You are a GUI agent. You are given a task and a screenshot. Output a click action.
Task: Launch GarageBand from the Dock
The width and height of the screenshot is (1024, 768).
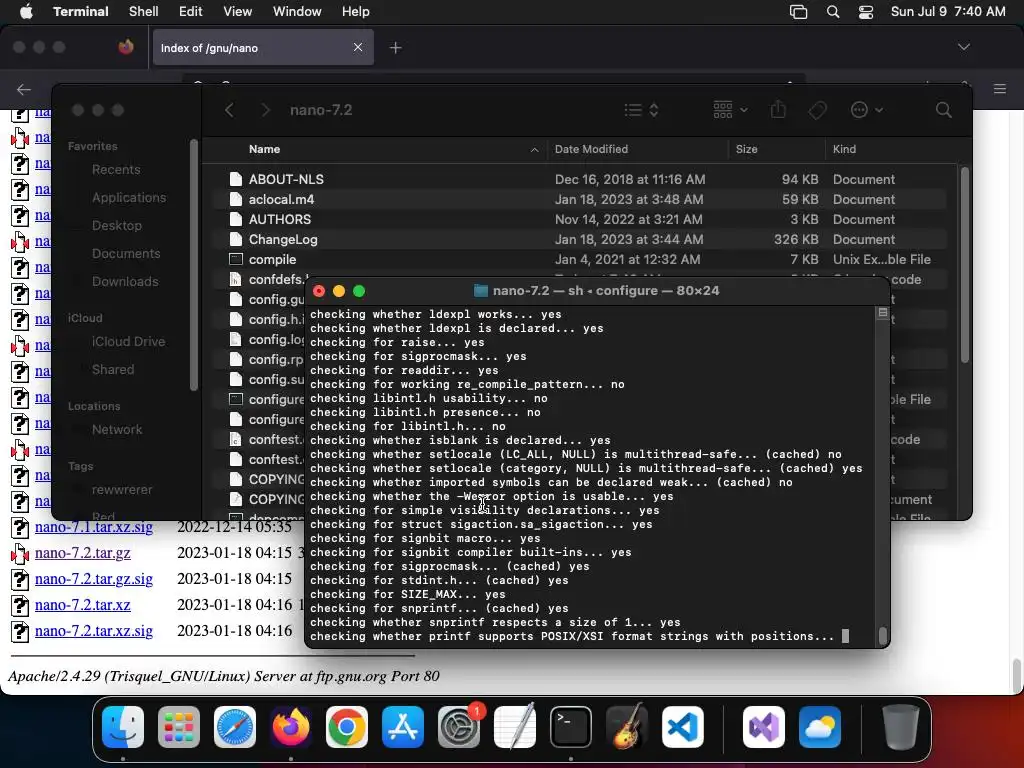coord(627,727)
